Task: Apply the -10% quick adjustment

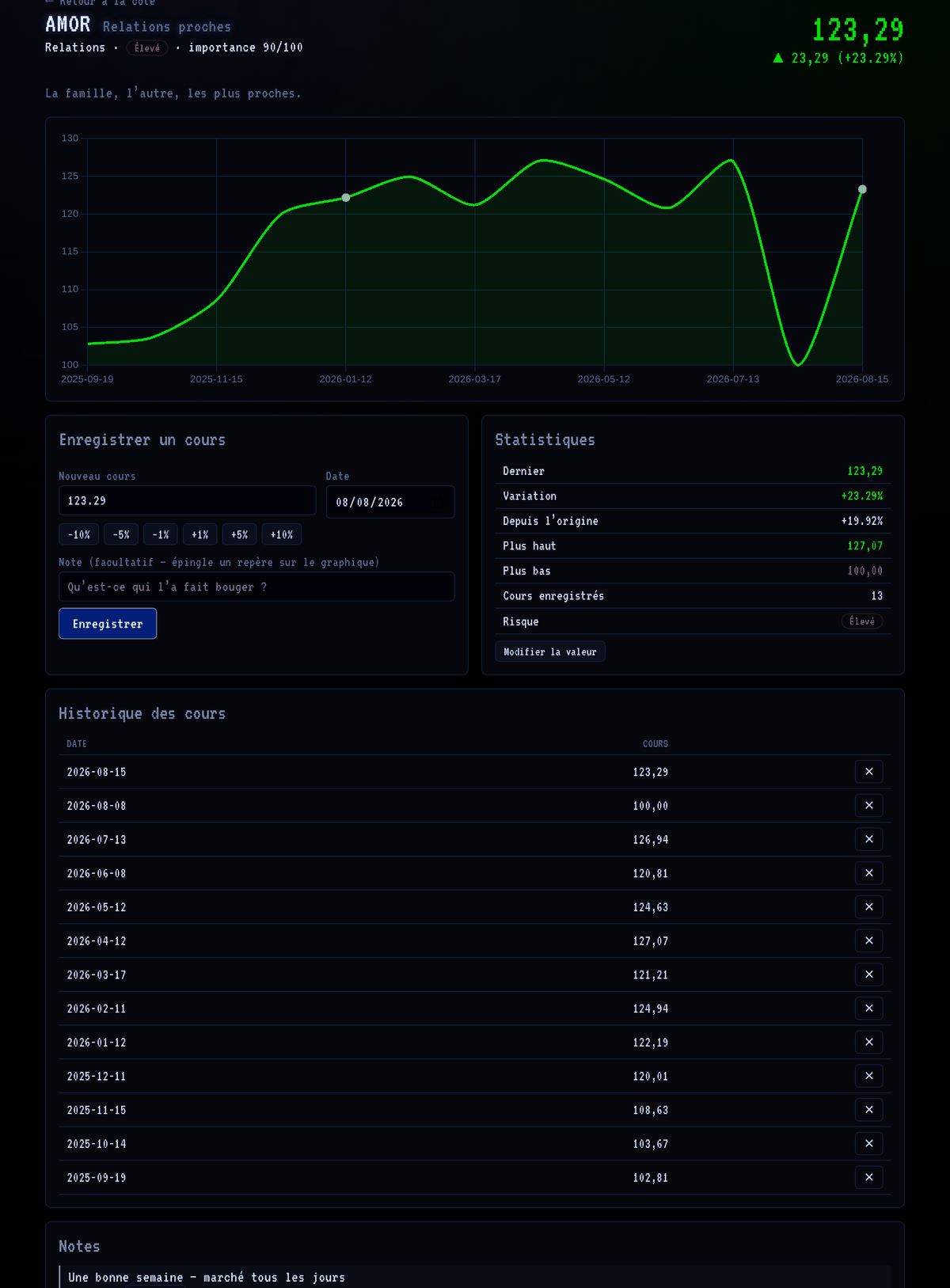Action: [79, 534]
